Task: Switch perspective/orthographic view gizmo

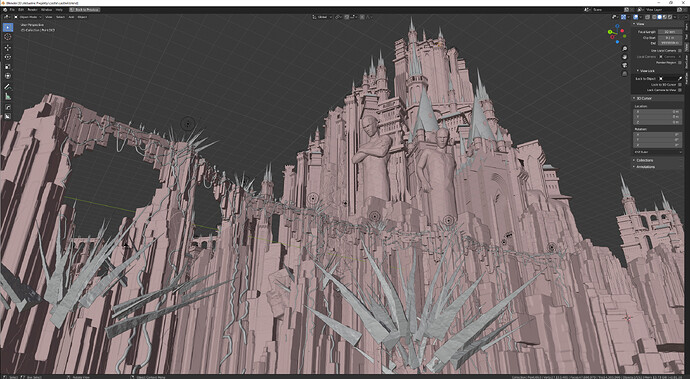Action: click(624, 74)
